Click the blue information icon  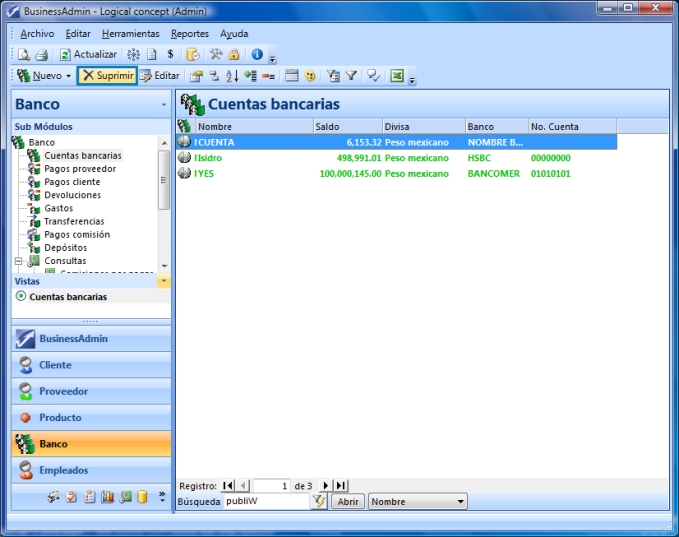(x=257, y=54)
